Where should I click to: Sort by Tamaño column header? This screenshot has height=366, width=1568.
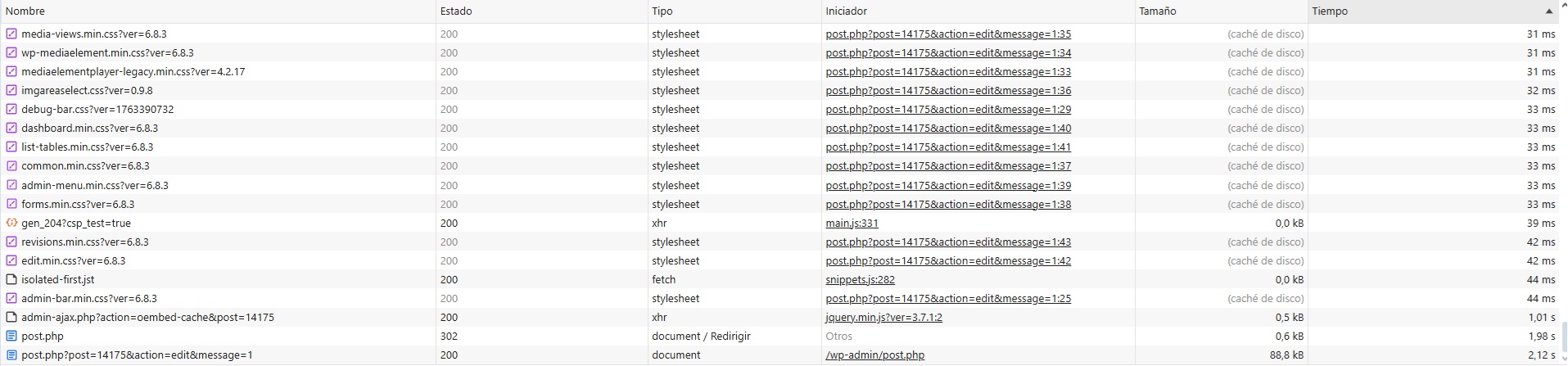1157,11
